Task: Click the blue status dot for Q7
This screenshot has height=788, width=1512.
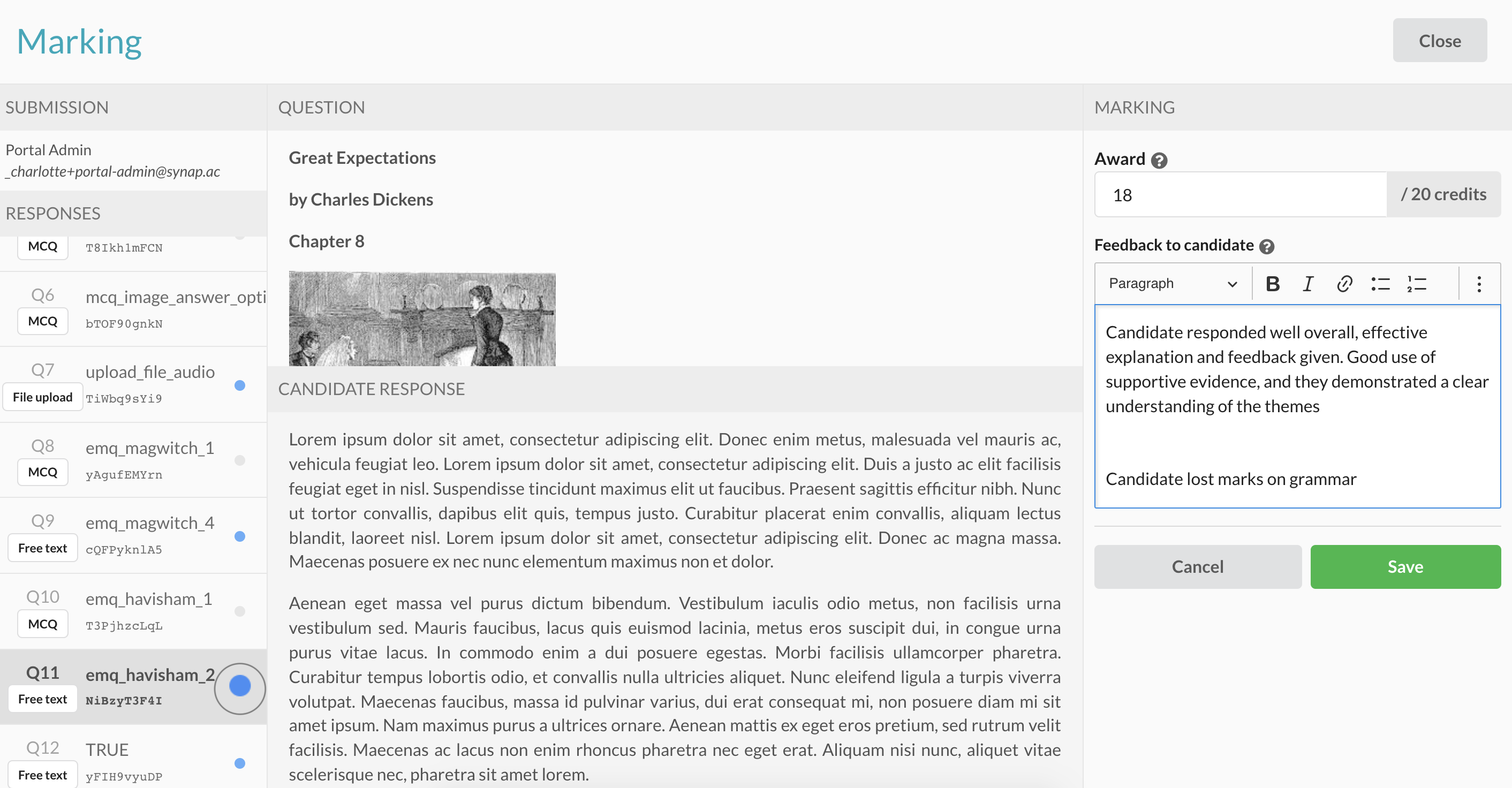Action: pyautogui.click(x=239, y=385)
